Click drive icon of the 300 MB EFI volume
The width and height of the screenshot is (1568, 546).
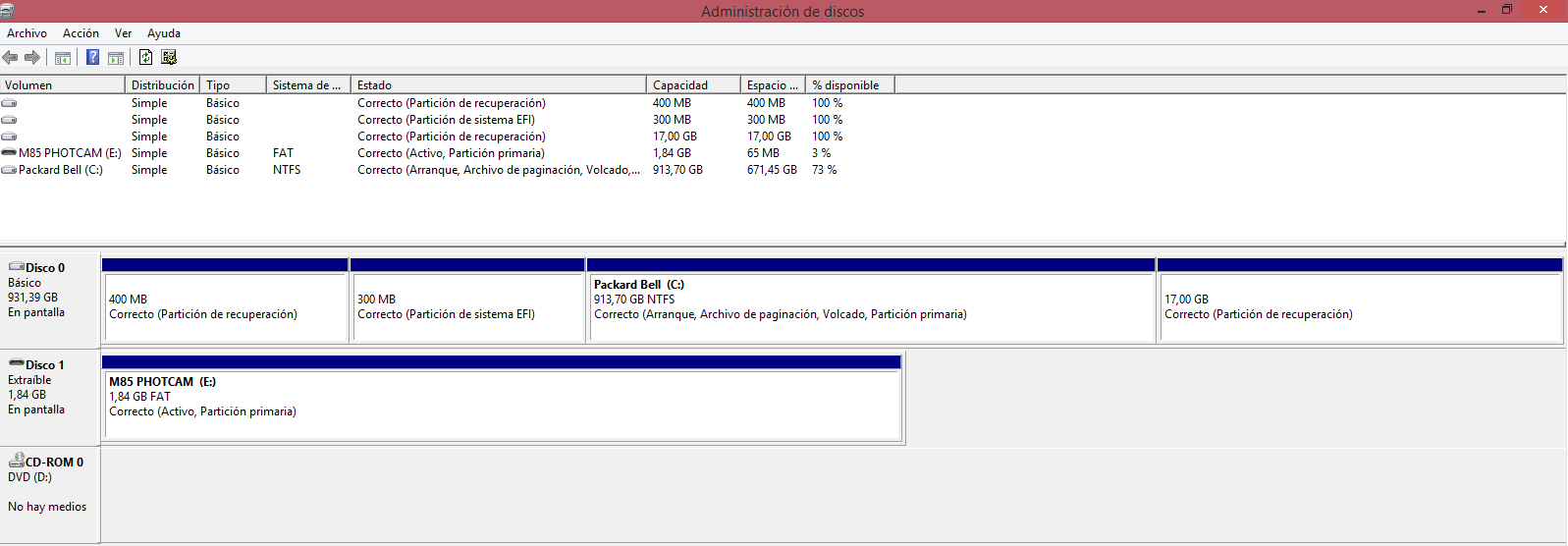click(x=9, y=119)
